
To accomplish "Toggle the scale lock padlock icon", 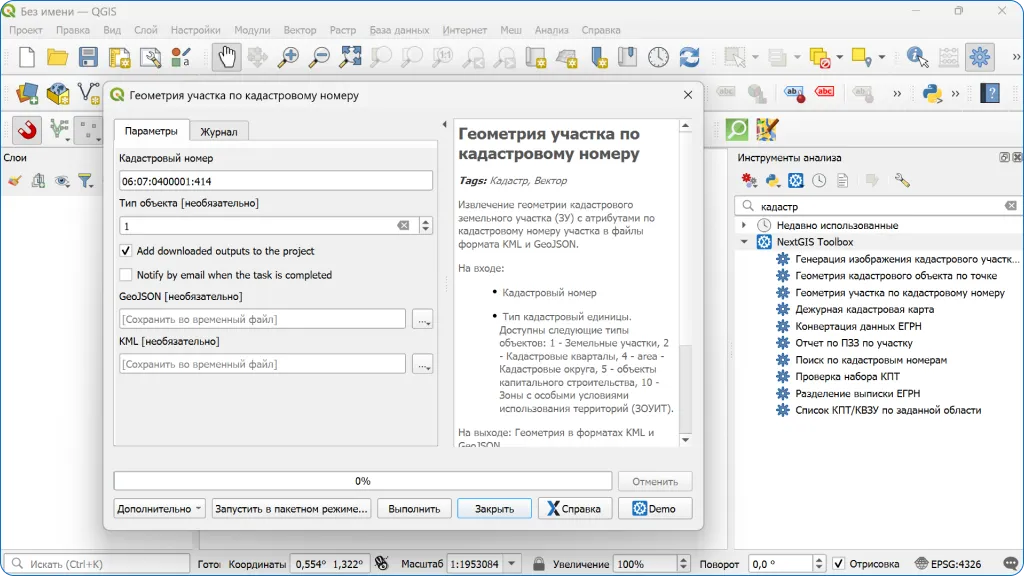I will 539,564.
